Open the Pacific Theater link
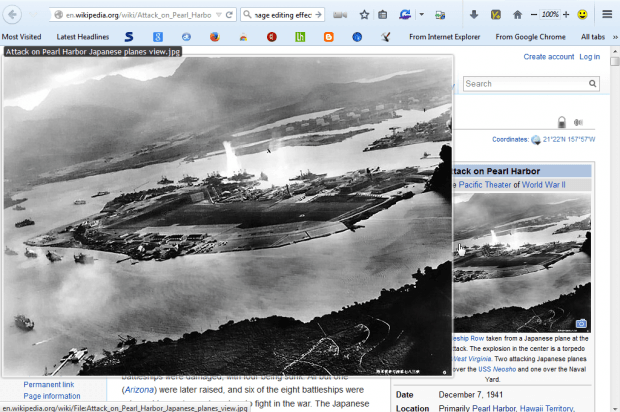The height and width of the screenshot is (412, 620). click(x=484, y=185)
